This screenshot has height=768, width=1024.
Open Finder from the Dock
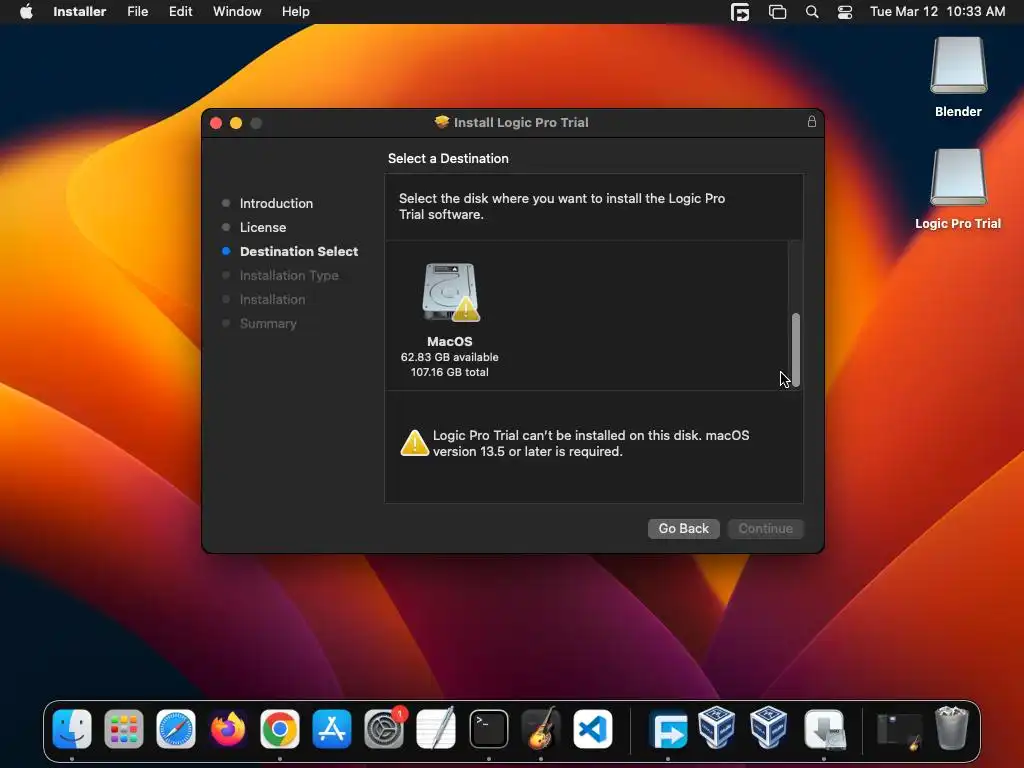coord(72,729)
